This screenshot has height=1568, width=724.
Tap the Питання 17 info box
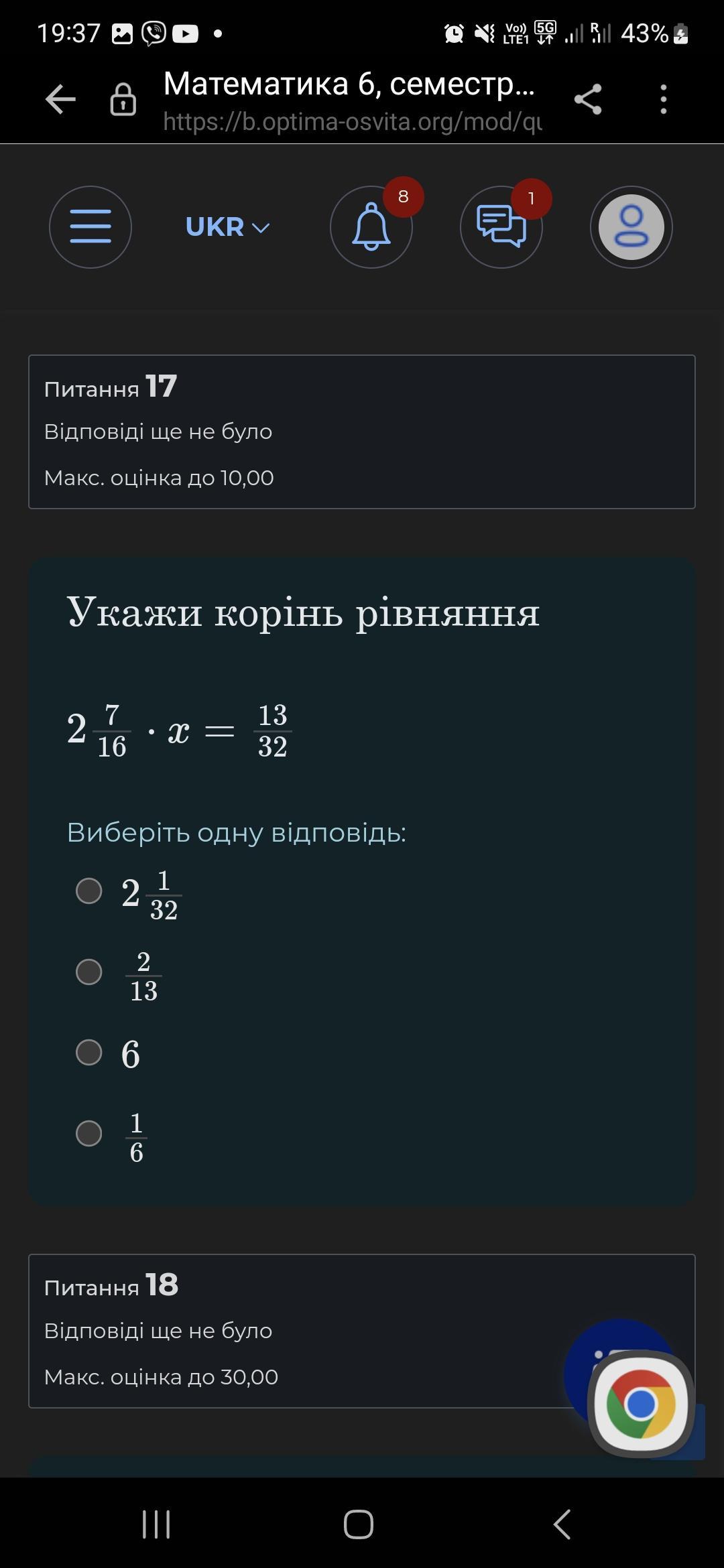pos(362,432)
